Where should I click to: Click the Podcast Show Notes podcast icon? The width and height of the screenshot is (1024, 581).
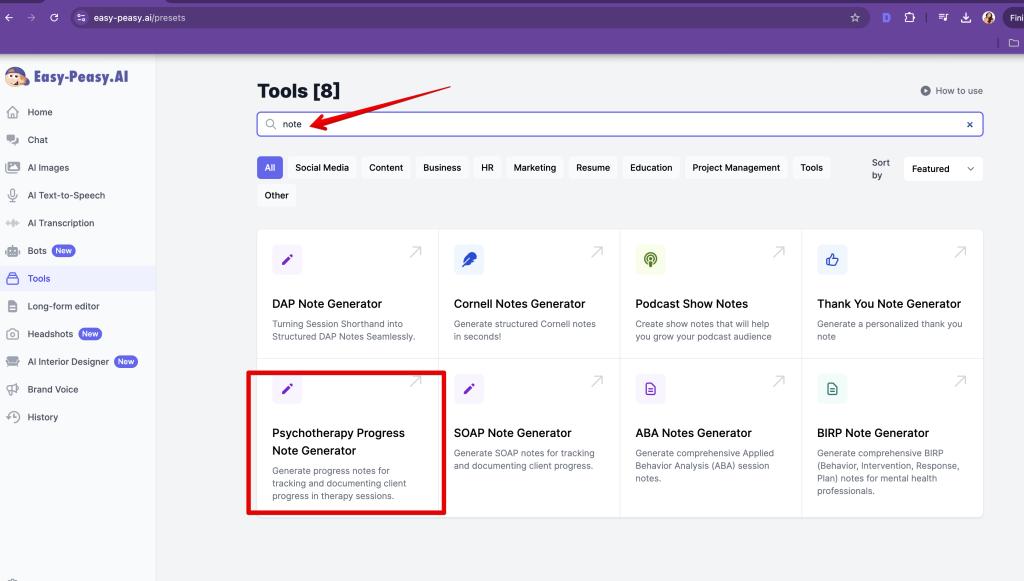click(x=650, y=260)
